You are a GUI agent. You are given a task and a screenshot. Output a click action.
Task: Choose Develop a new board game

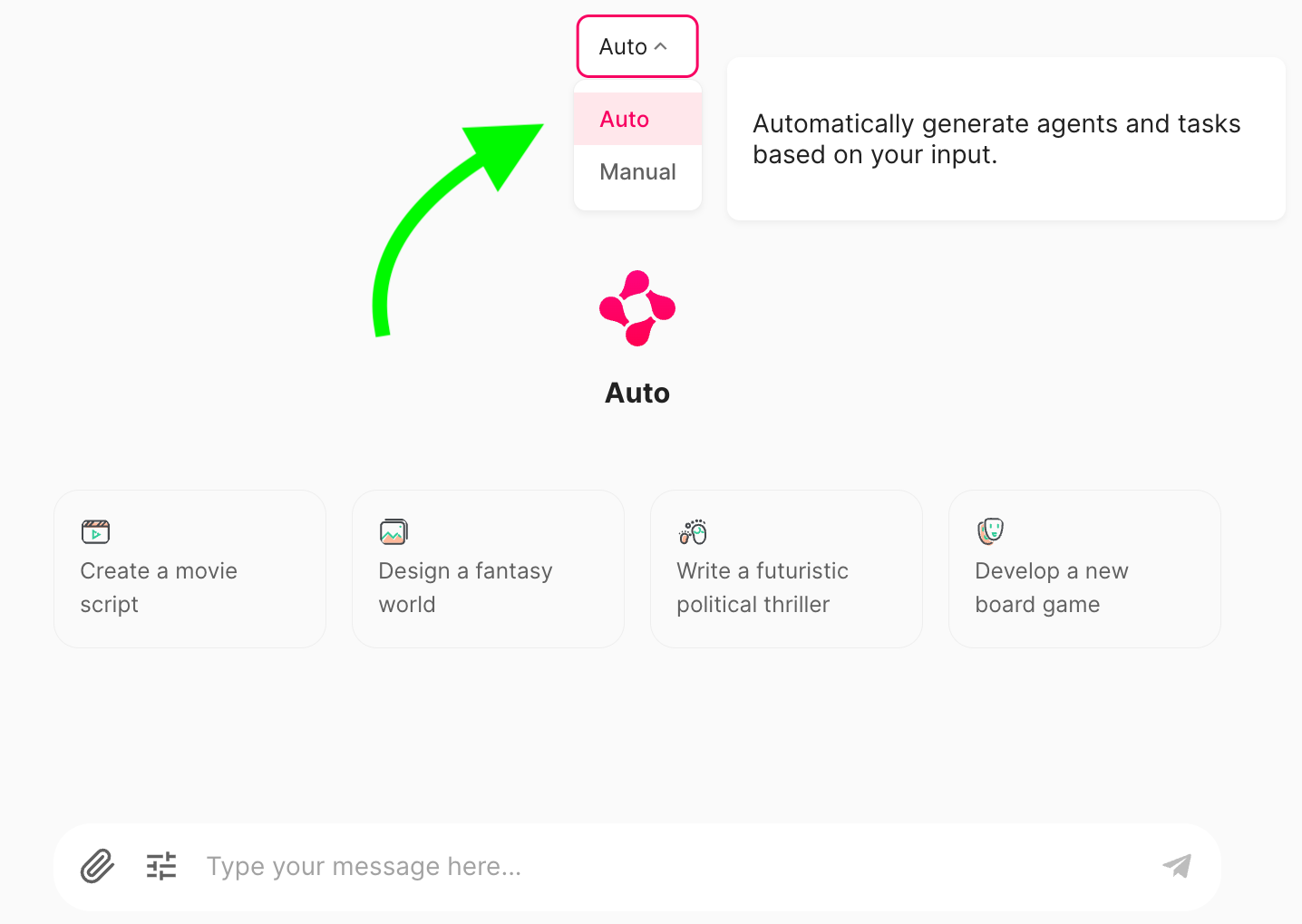pyautogui.click(x=1083, y=569)
